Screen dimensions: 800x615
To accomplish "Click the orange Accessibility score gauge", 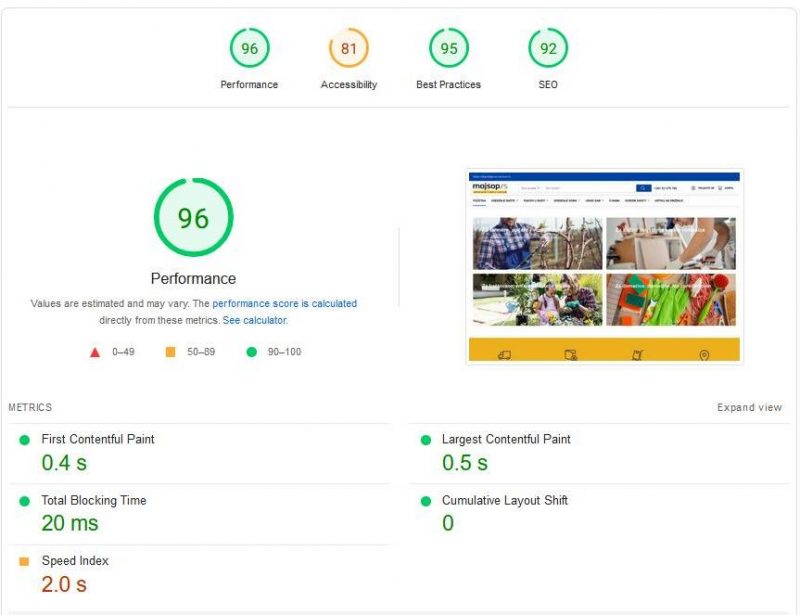I will (347, 45).
